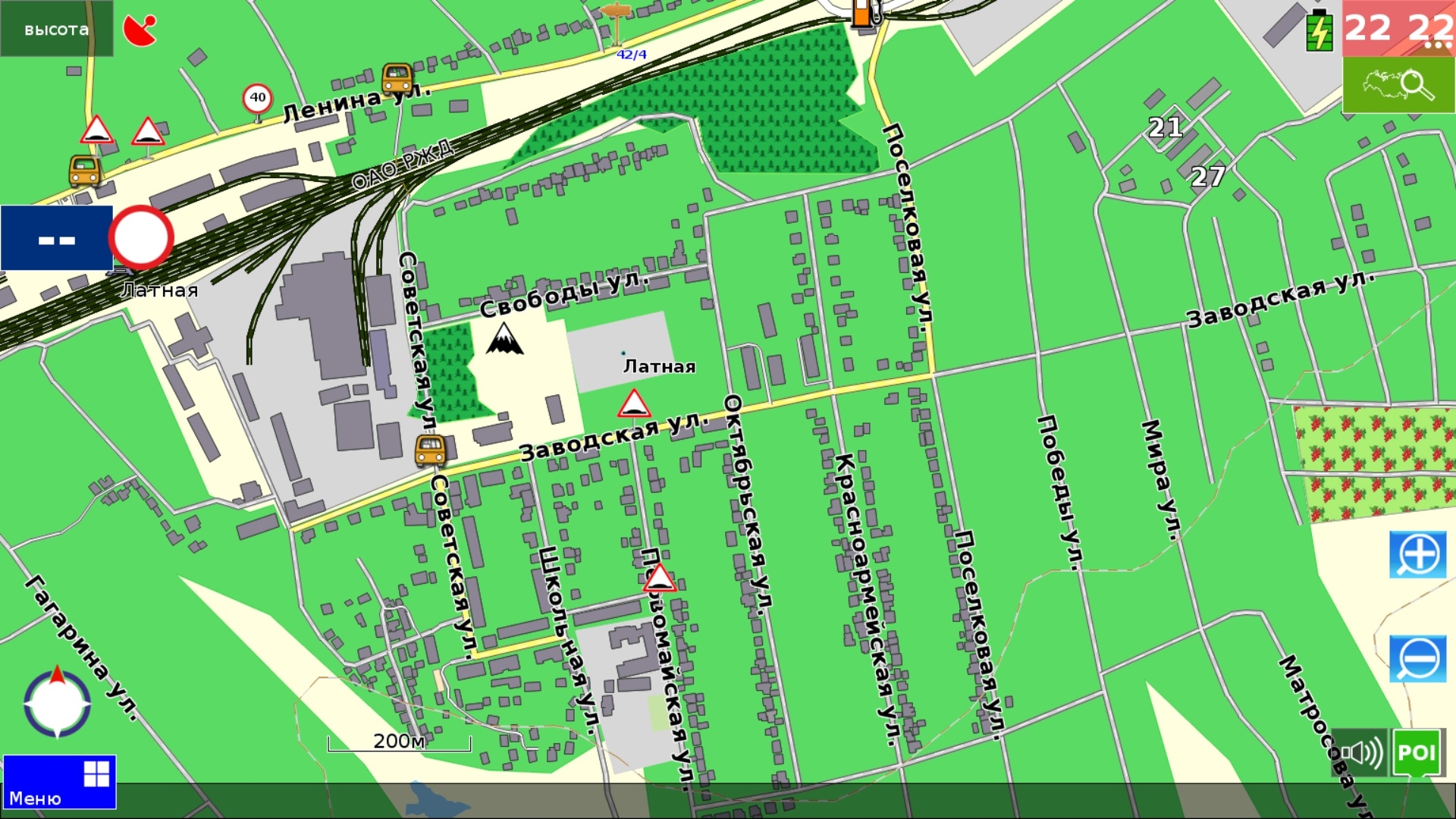Tap the battery charging indicator
The width and height of the screenshot is (1456, 819).
click(x=1319, y=30)
